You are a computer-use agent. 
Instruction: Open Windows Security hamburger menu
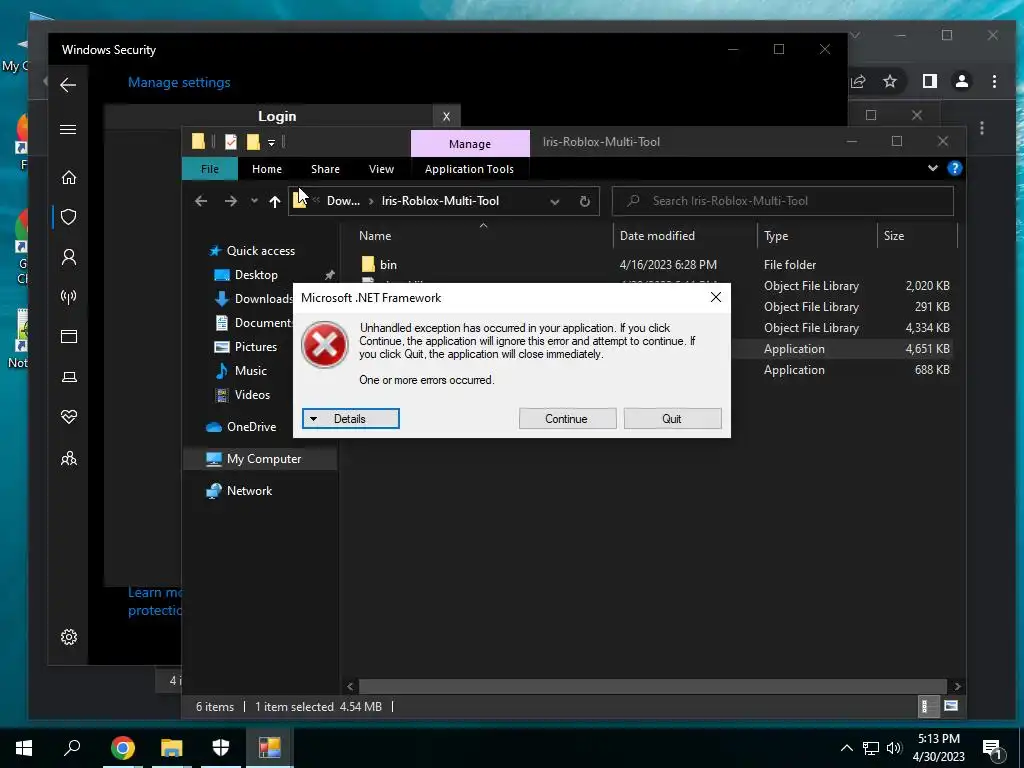68,129
